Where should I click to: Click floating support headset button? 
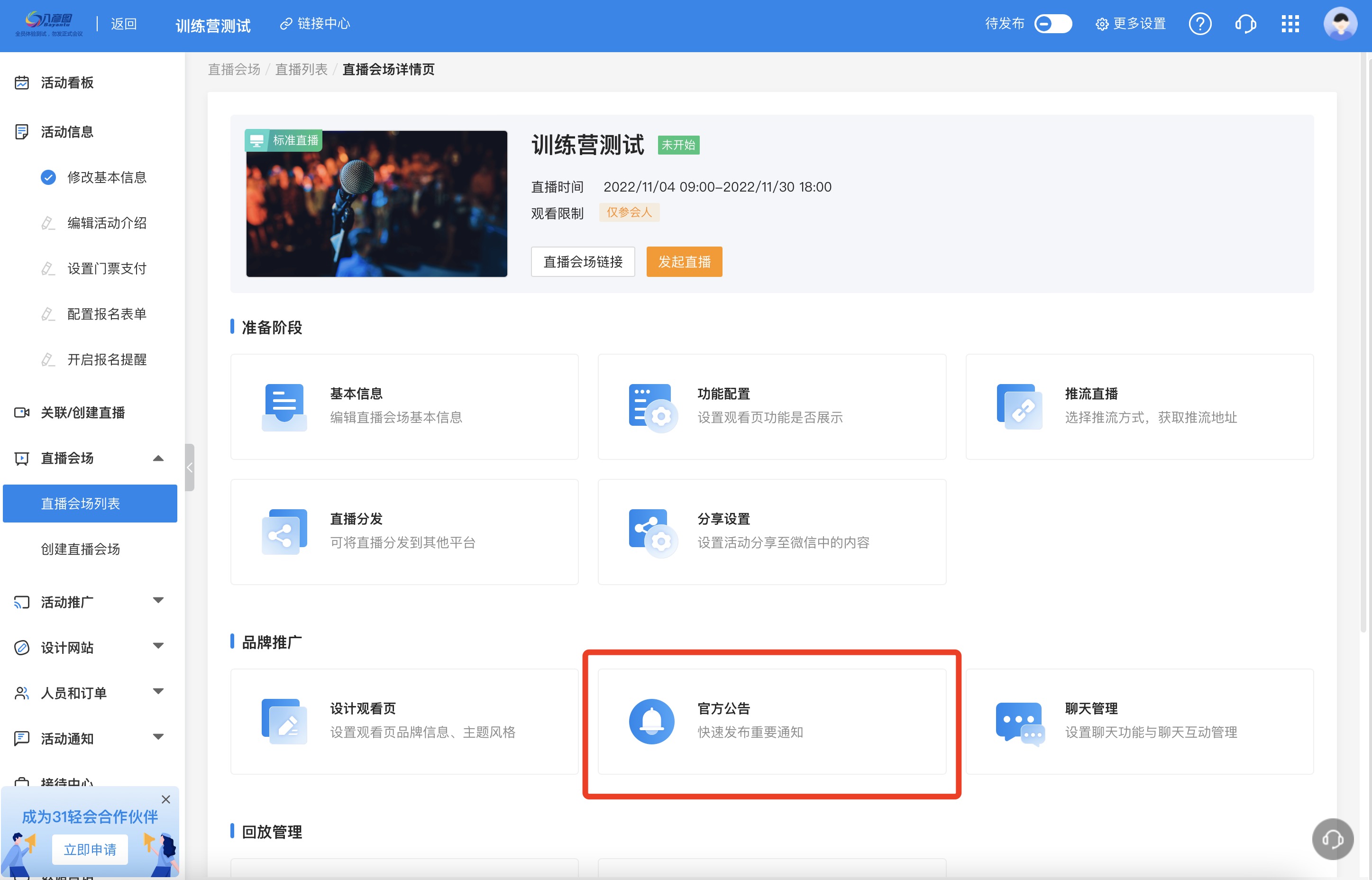(1332, 839)
